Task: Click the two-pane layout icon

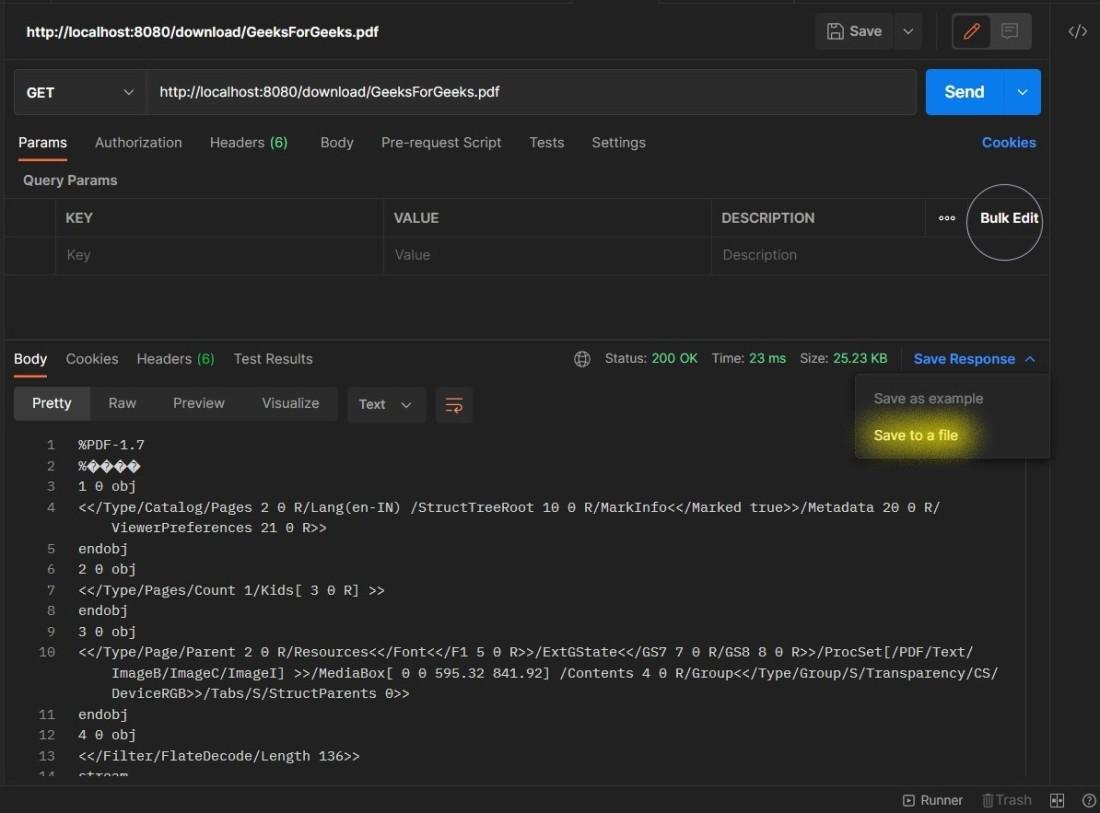Action: (1057, 800)
